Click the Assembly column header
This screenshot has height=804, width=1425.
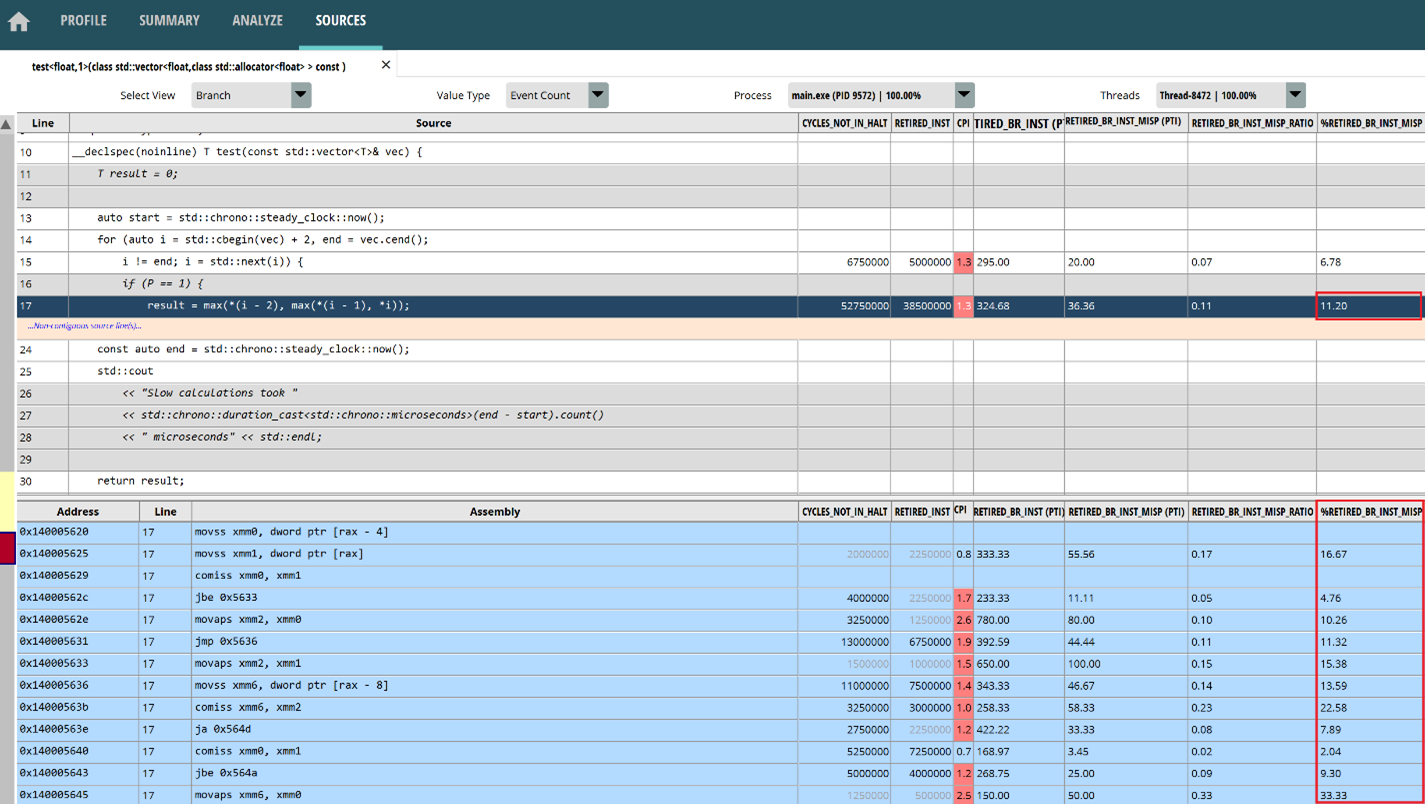coord(495,511)
